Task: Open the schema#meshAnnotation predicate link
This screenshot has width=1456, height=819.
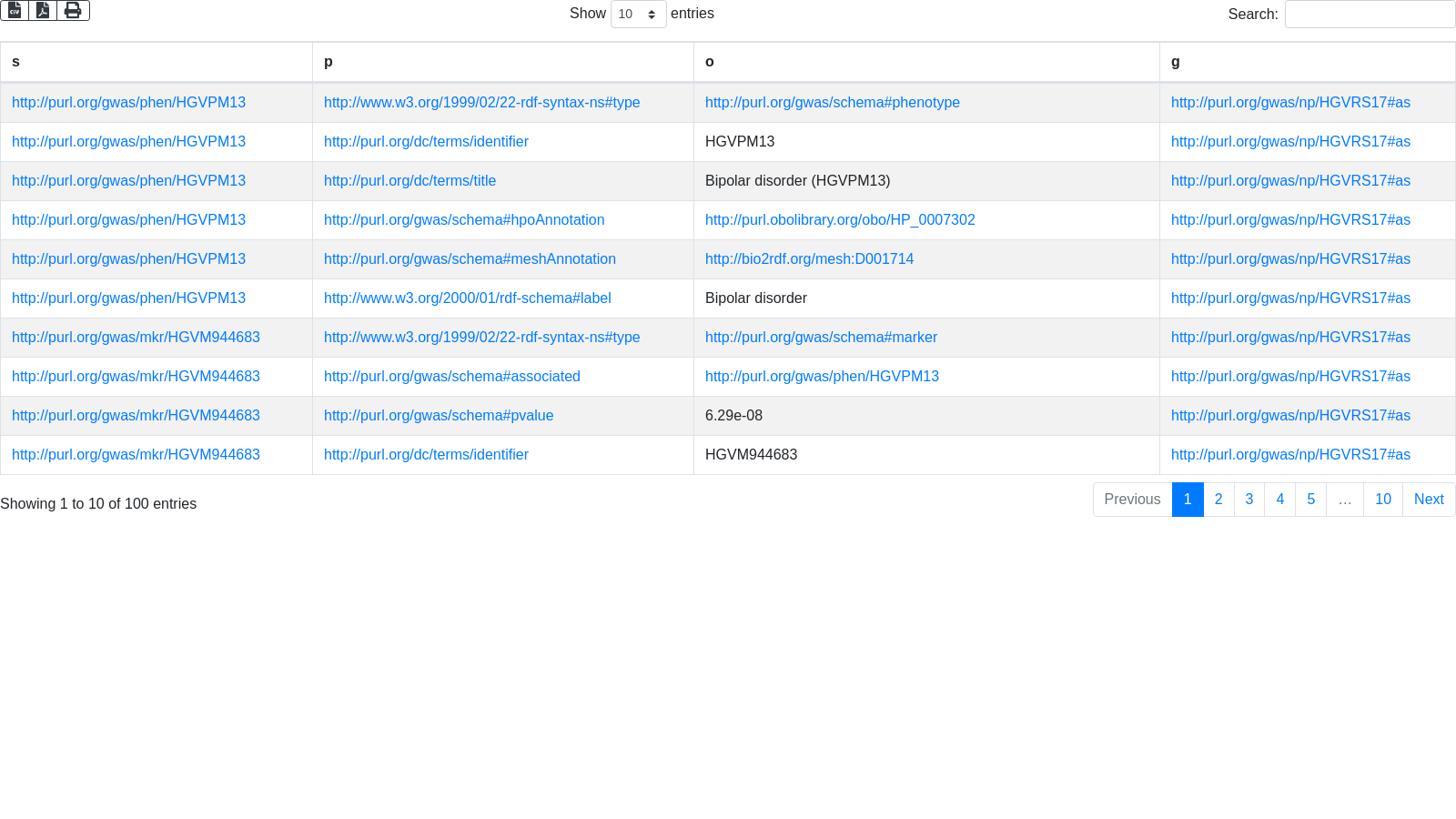Action: 470,259
